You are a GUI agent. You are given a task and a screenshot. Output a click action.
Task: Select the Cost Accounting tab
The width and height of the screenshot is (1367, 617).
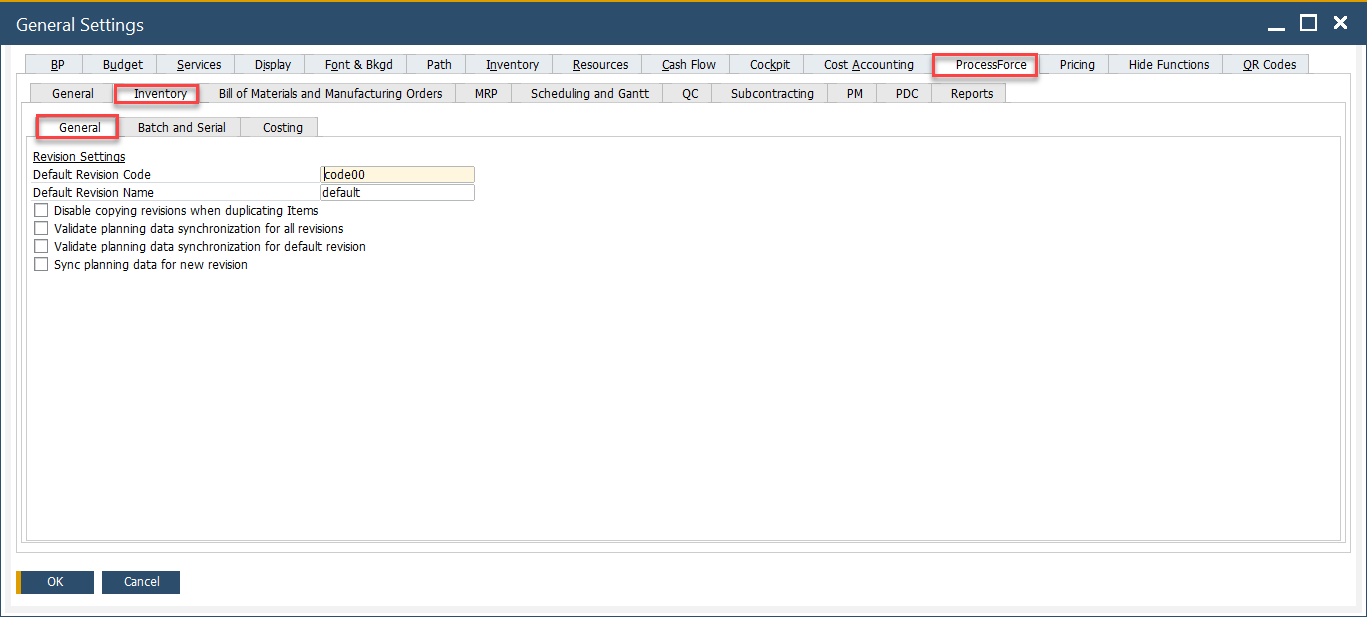tap(868, 65)
